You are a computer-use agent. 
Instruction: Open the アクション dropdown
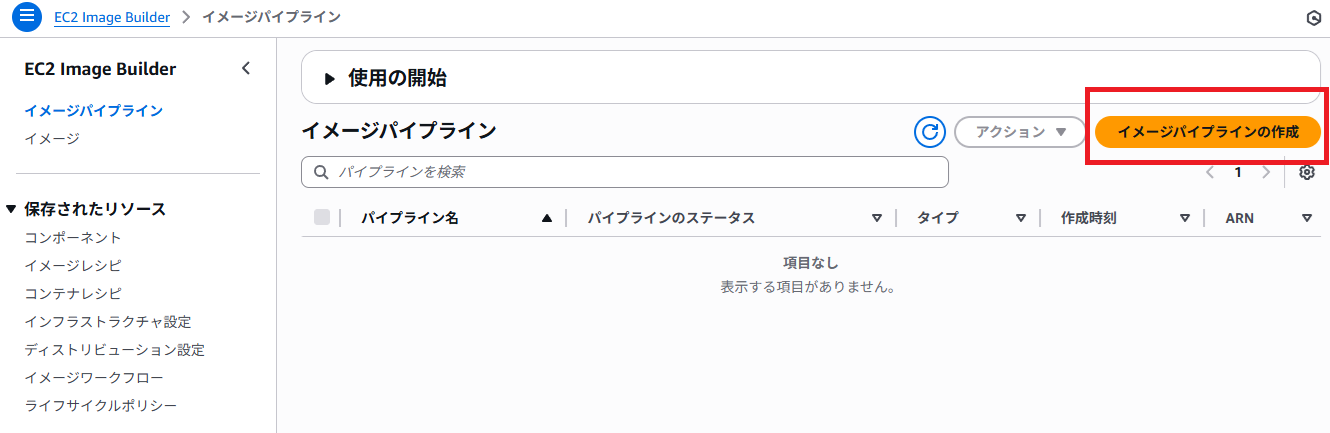click(x=1020, y=132)
